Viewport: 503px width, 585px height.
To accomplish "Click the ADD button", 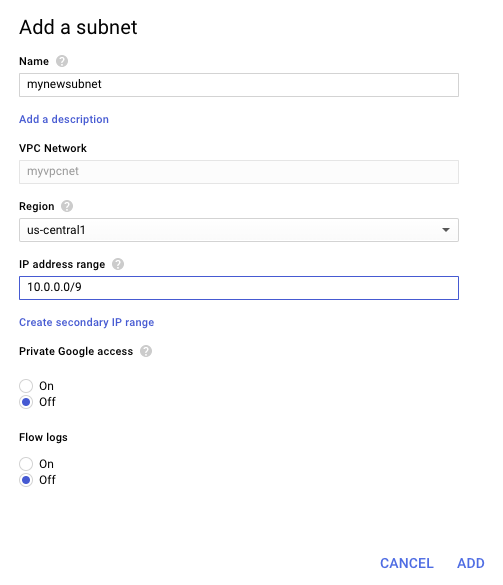I will [x=471, y=563].
